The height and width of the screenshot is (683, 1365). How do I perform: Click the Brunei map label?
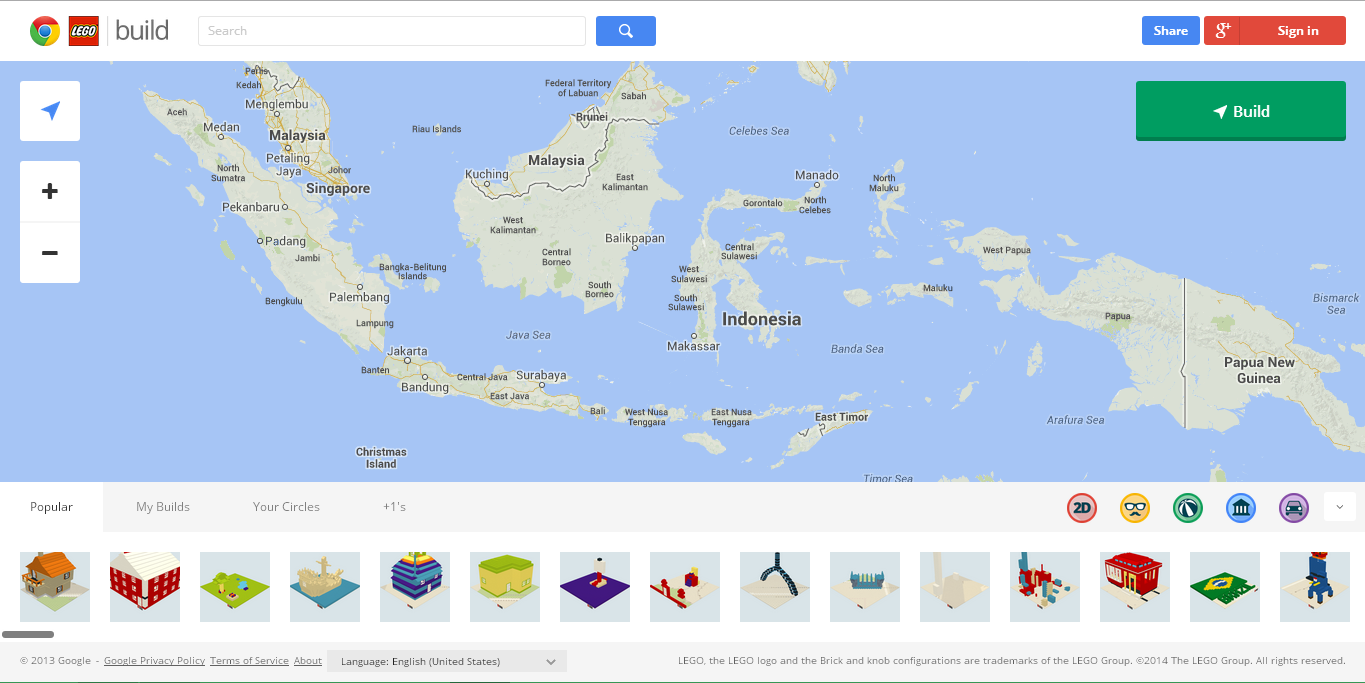592,117
